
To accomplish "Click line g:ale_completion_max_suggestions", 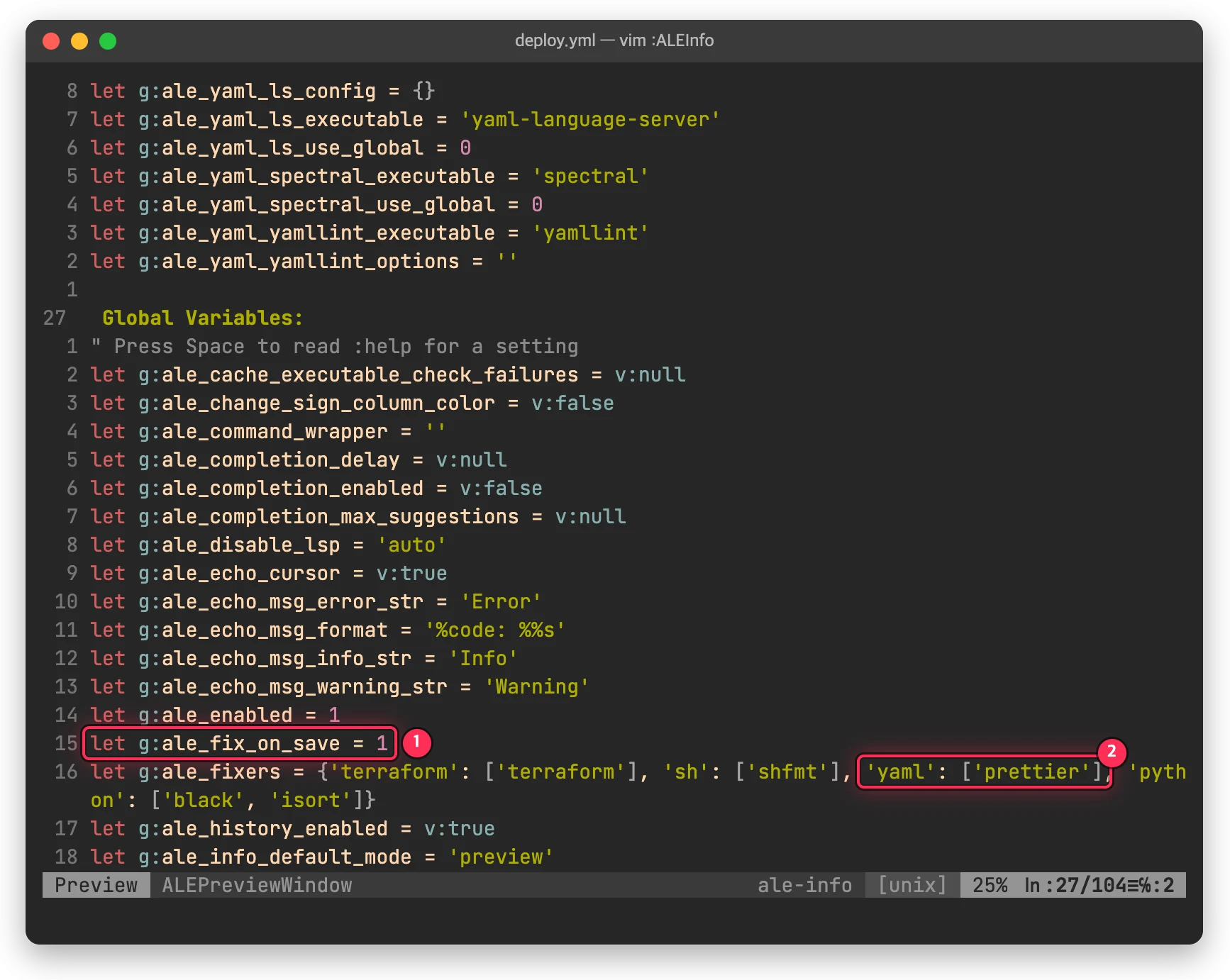I will point(358,516).
